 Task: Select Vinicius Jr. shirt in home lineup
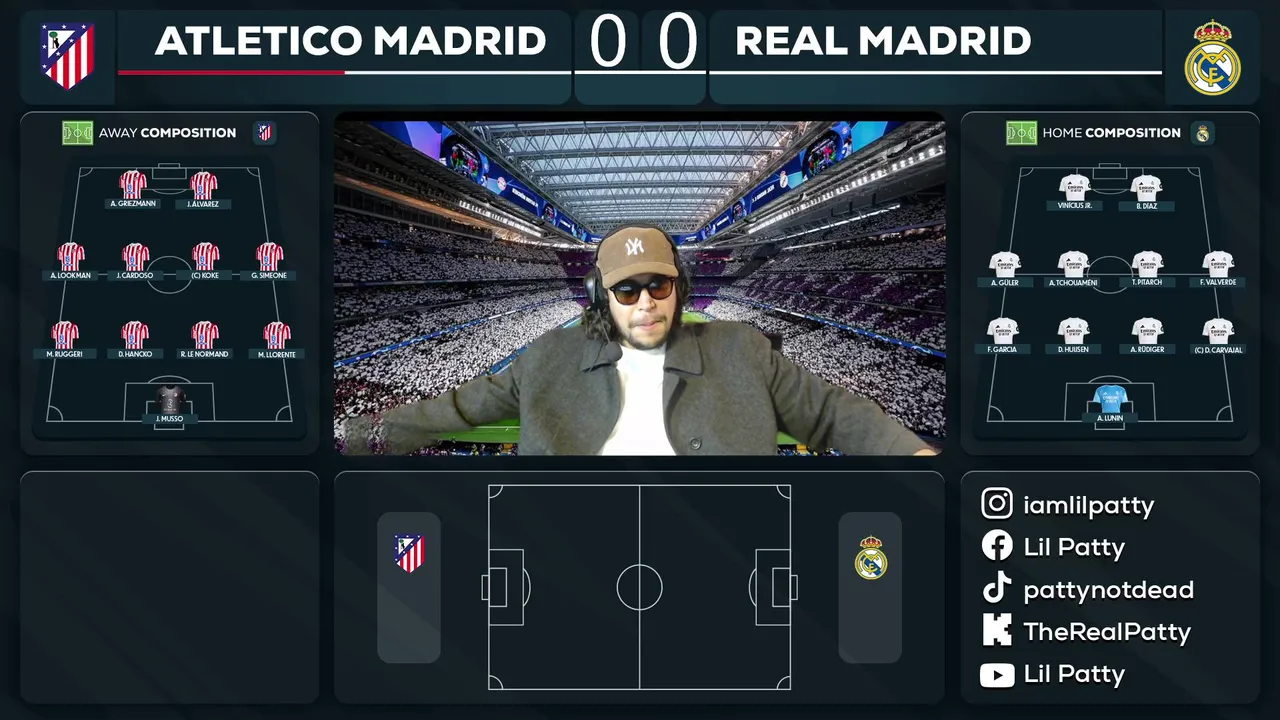point(1074,186)
